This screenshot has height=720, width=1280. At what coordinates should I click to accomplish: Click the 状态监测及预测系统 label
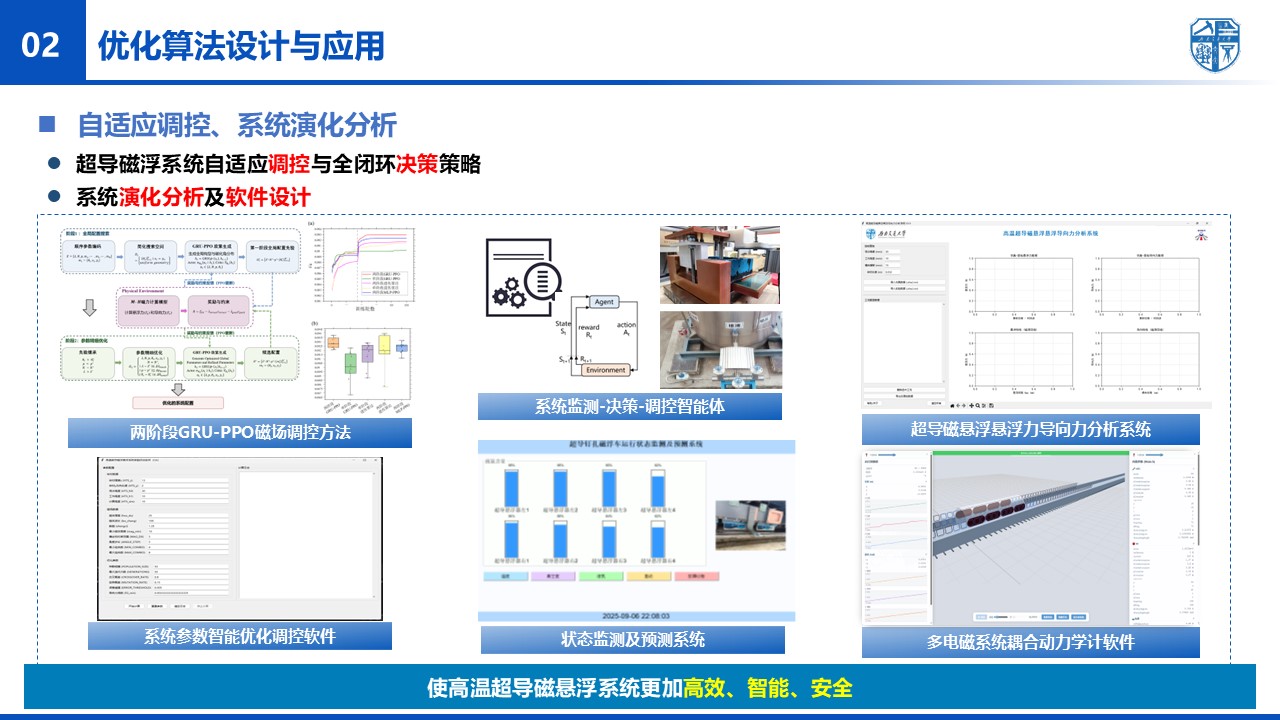(x=633, y=639)
